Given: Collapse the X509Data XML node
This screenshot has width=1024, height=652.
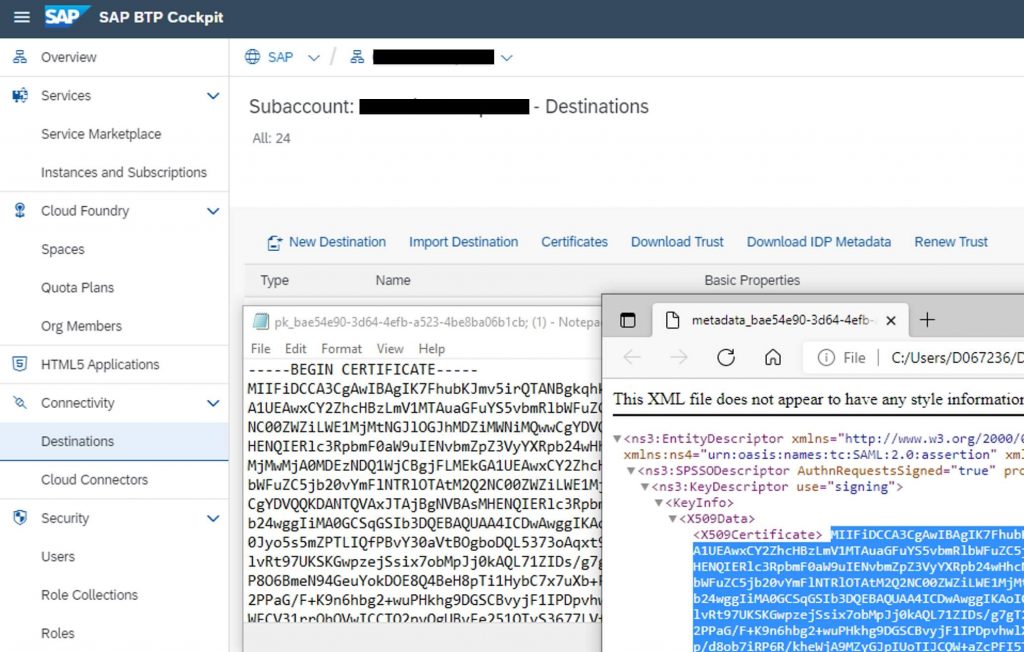Looking at the screenshot, I should (672, 519).
